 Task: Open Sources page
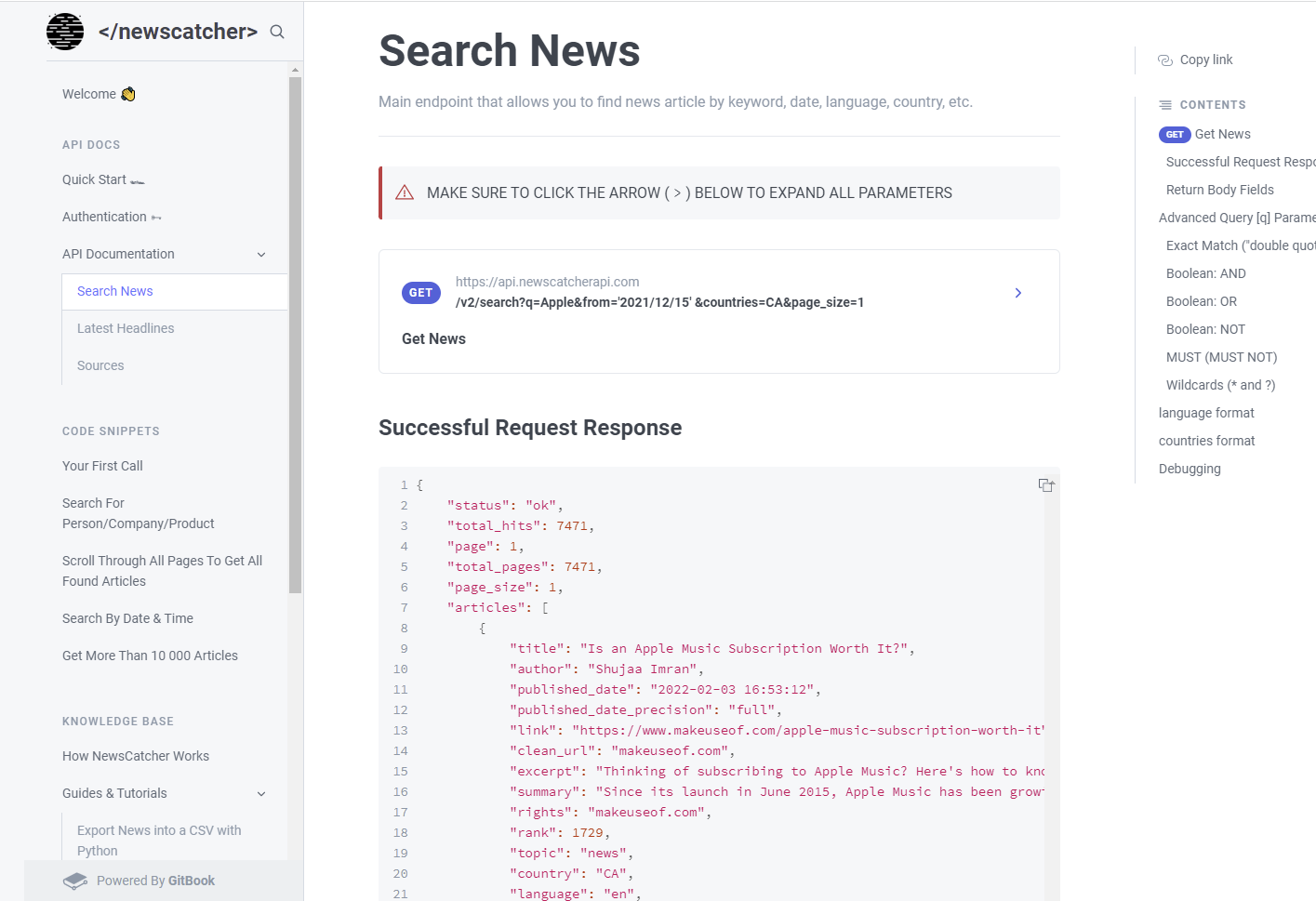(100, 365)
